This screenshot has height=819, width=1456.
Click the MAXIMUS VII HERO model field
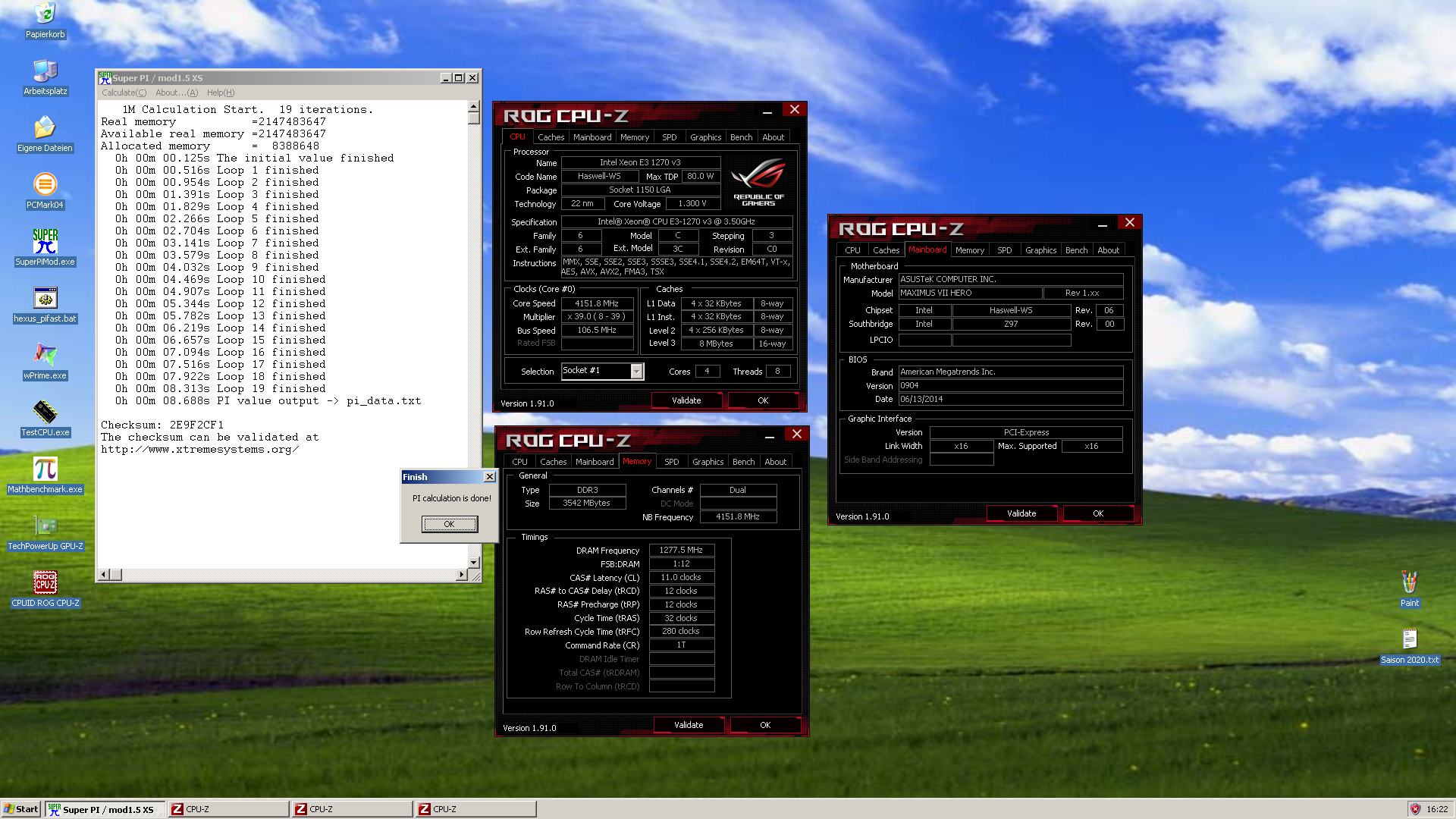tap(970, 293)
